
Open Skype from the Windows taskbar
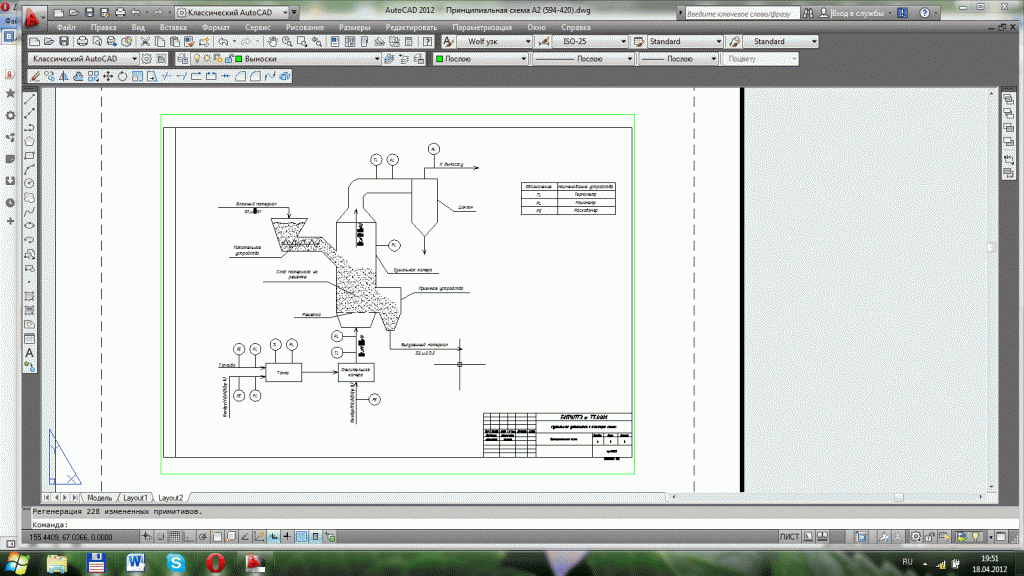click(x=176, y=562)
